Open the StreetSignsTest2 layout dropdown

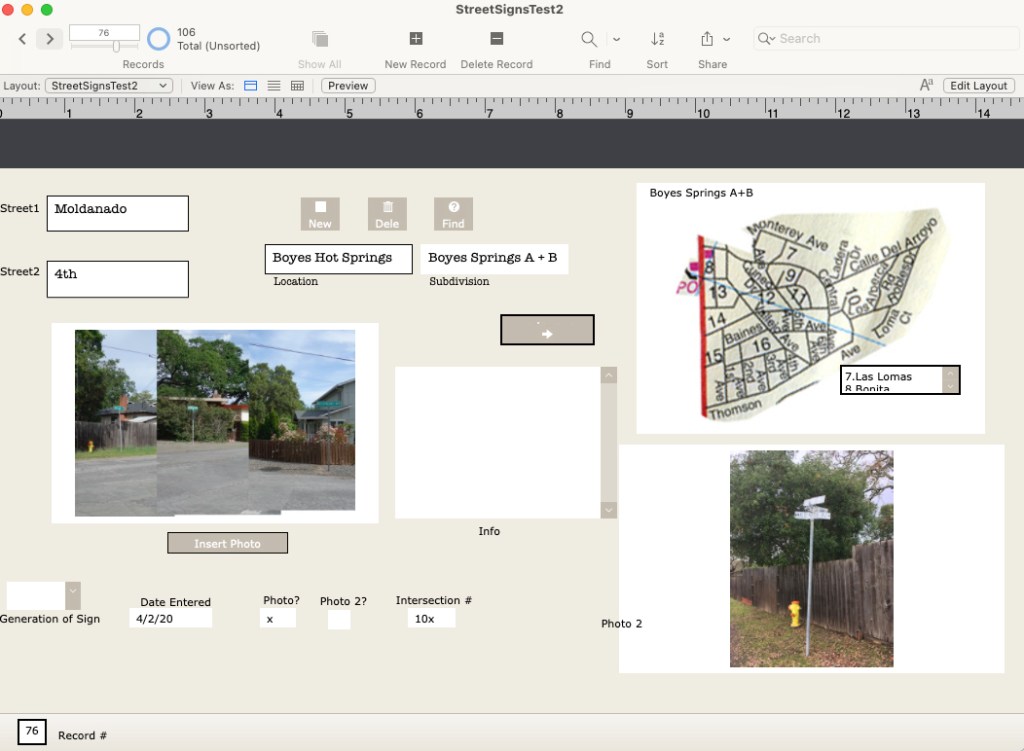pyautogui.click(x=109, y=86)
